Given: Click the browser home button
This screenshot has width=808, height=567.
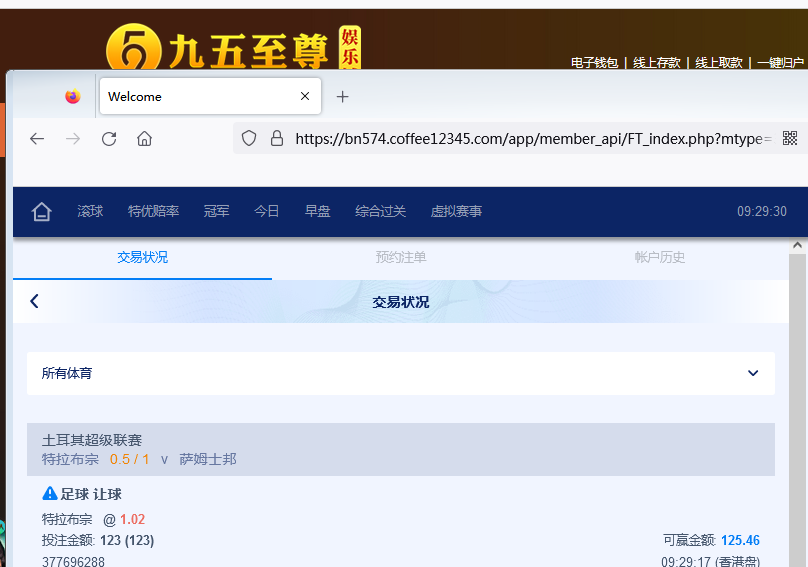Looking at the screenshot, I should tap(145, 139).
